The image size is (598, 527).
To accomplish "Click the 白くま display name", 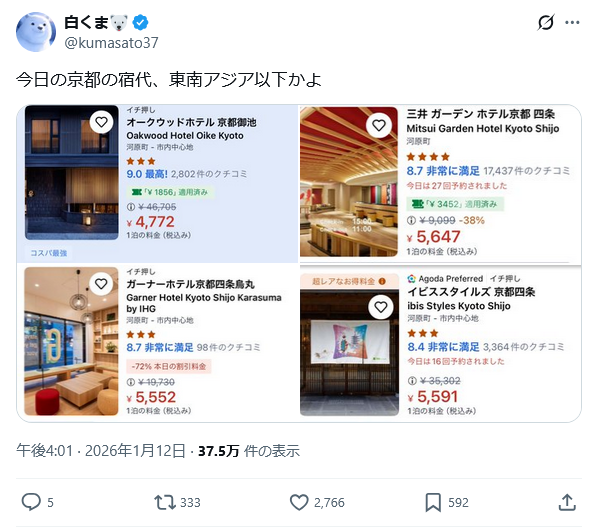I will 86,22.
